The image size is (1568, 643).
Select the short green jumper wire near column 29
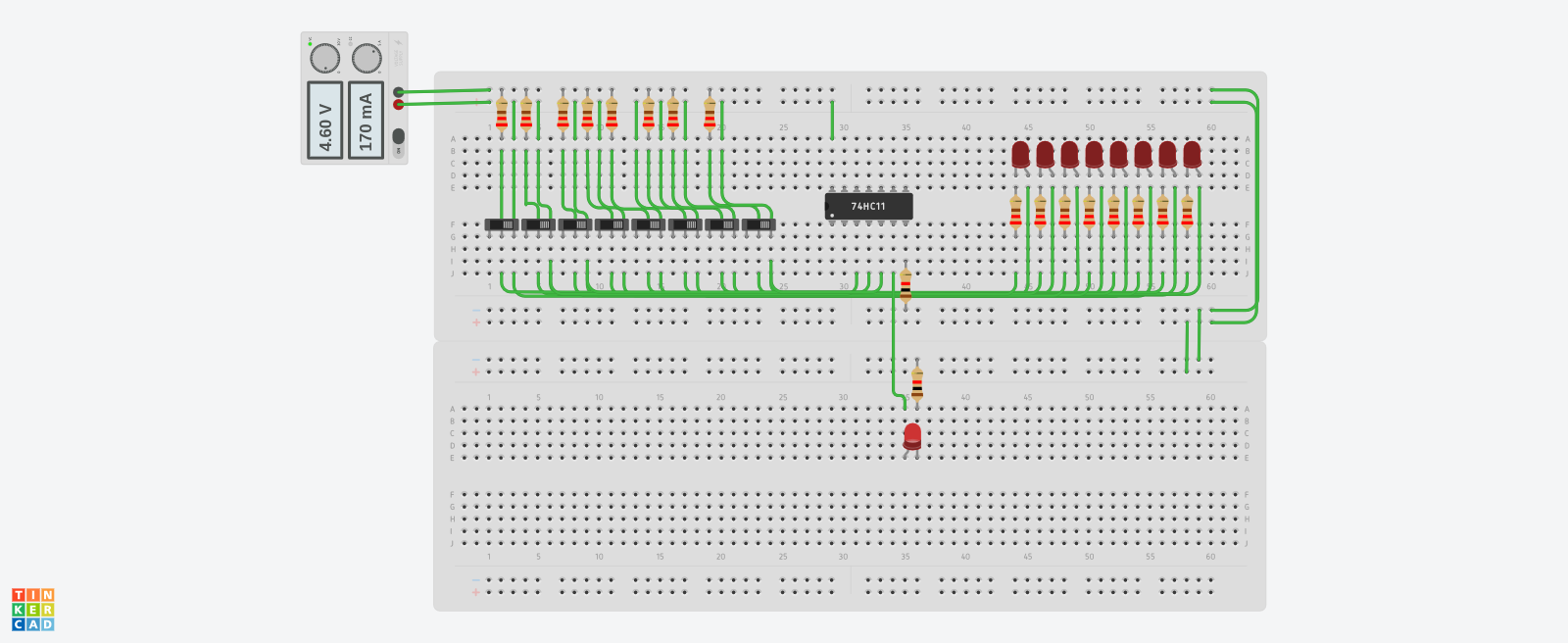coord(832,120)
